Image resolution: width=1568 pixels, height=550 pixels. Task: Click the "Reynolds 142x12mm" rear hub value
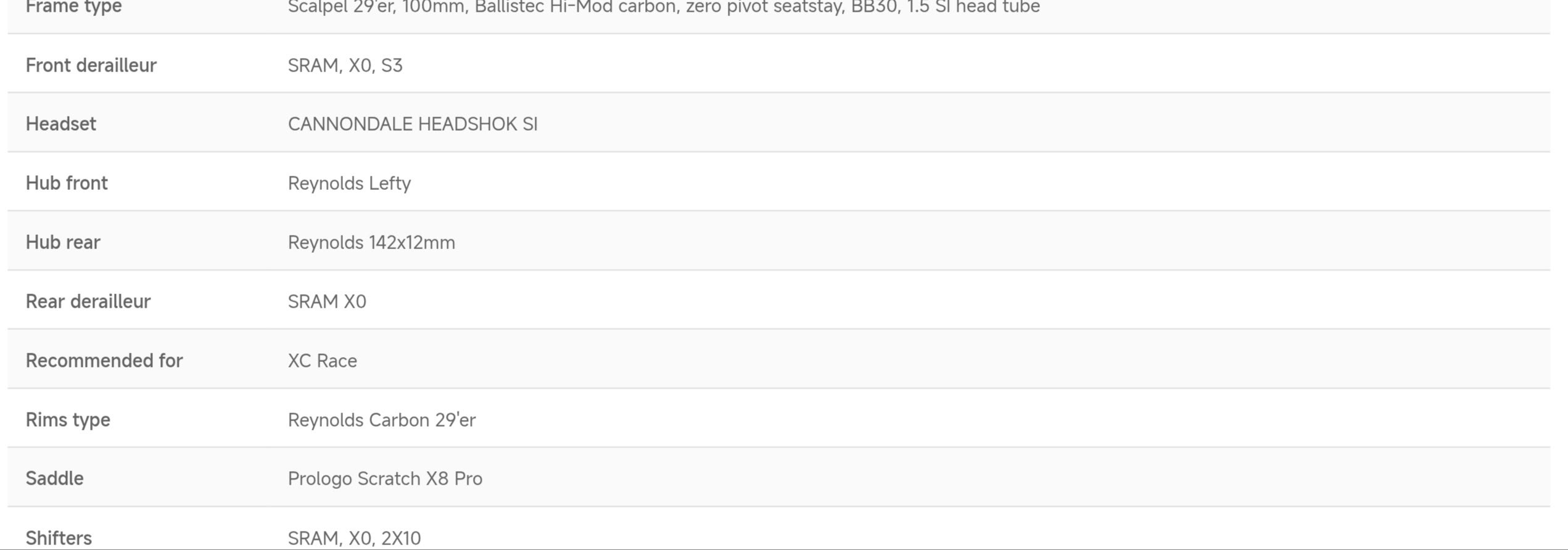click(371, 242)
